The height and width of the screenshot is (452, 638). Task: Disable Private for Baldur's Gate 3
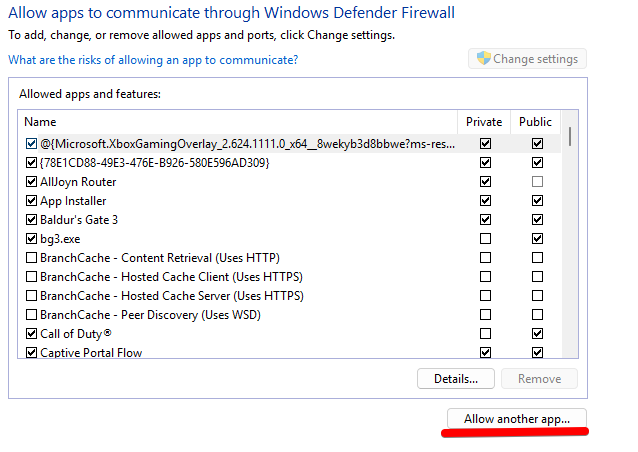(486, 220)
